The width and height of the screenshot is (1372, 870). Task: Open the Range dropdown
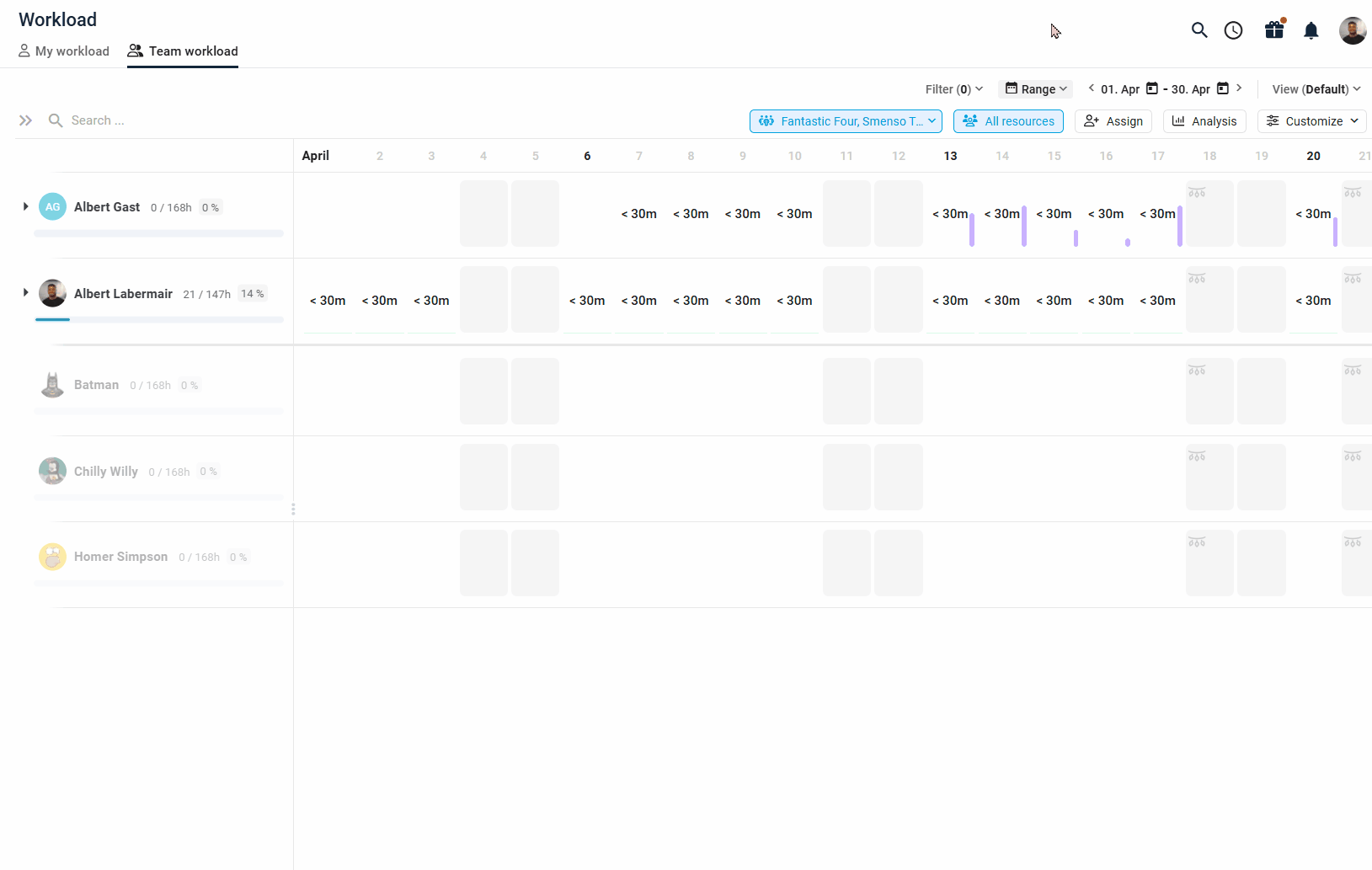pyautogui.click(x=1035, y=89)
